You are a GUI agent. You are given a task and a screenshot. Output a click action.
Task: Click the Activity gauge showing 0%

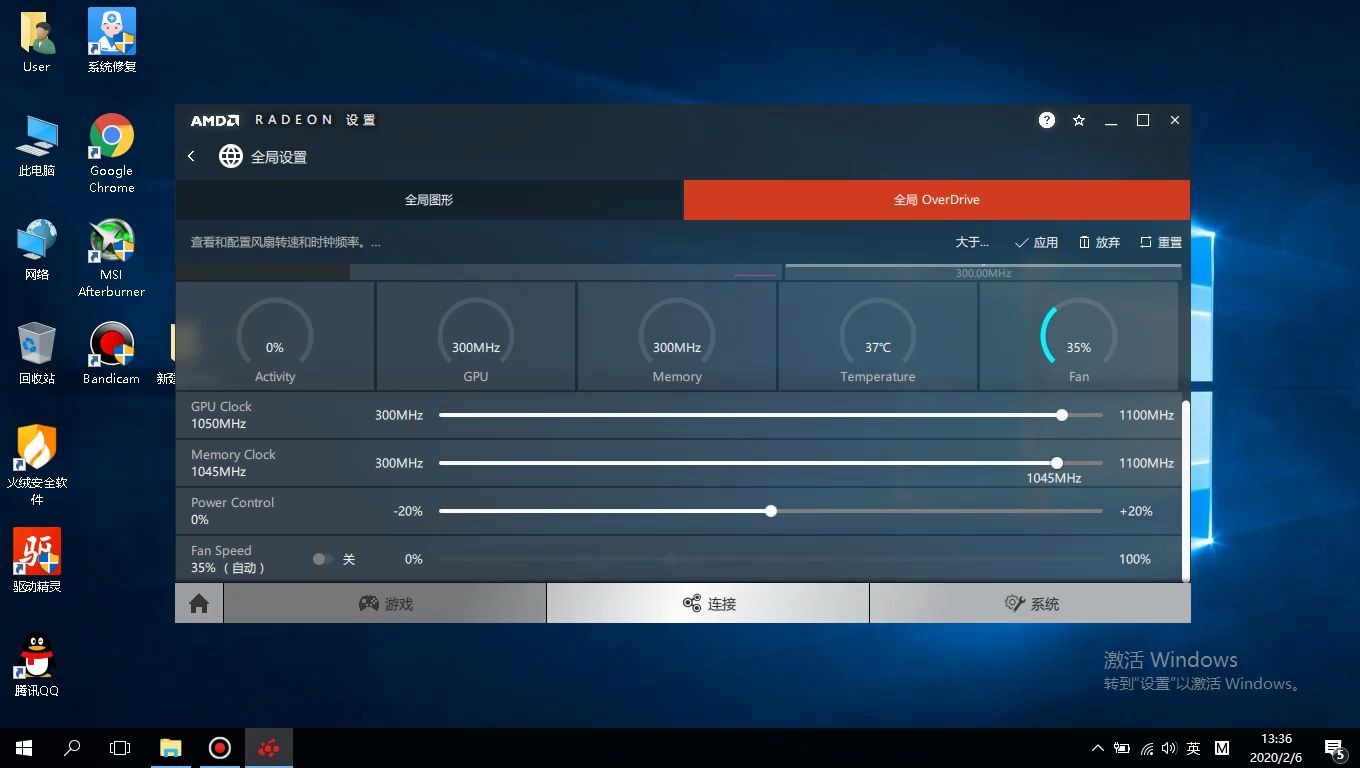coord(275,337)
